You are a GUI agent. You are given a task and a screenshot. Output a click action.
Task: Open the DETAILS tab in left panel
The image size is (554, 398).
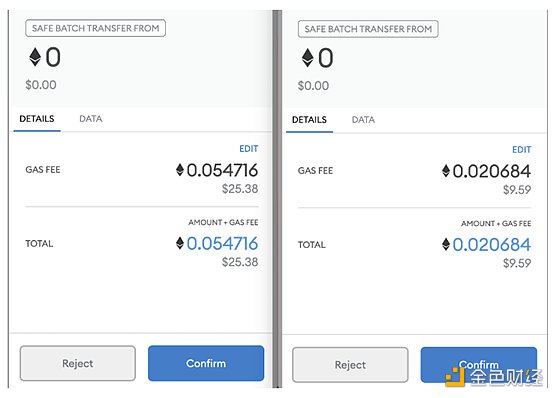coord(37,119)
